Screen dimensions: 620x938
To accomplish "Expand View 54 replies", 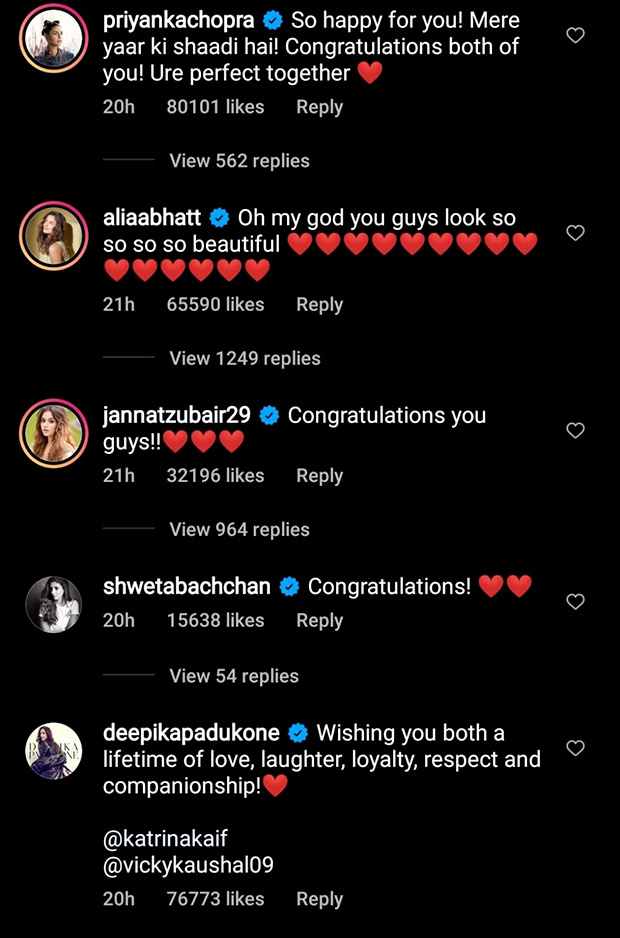I will tap(234, 676).
